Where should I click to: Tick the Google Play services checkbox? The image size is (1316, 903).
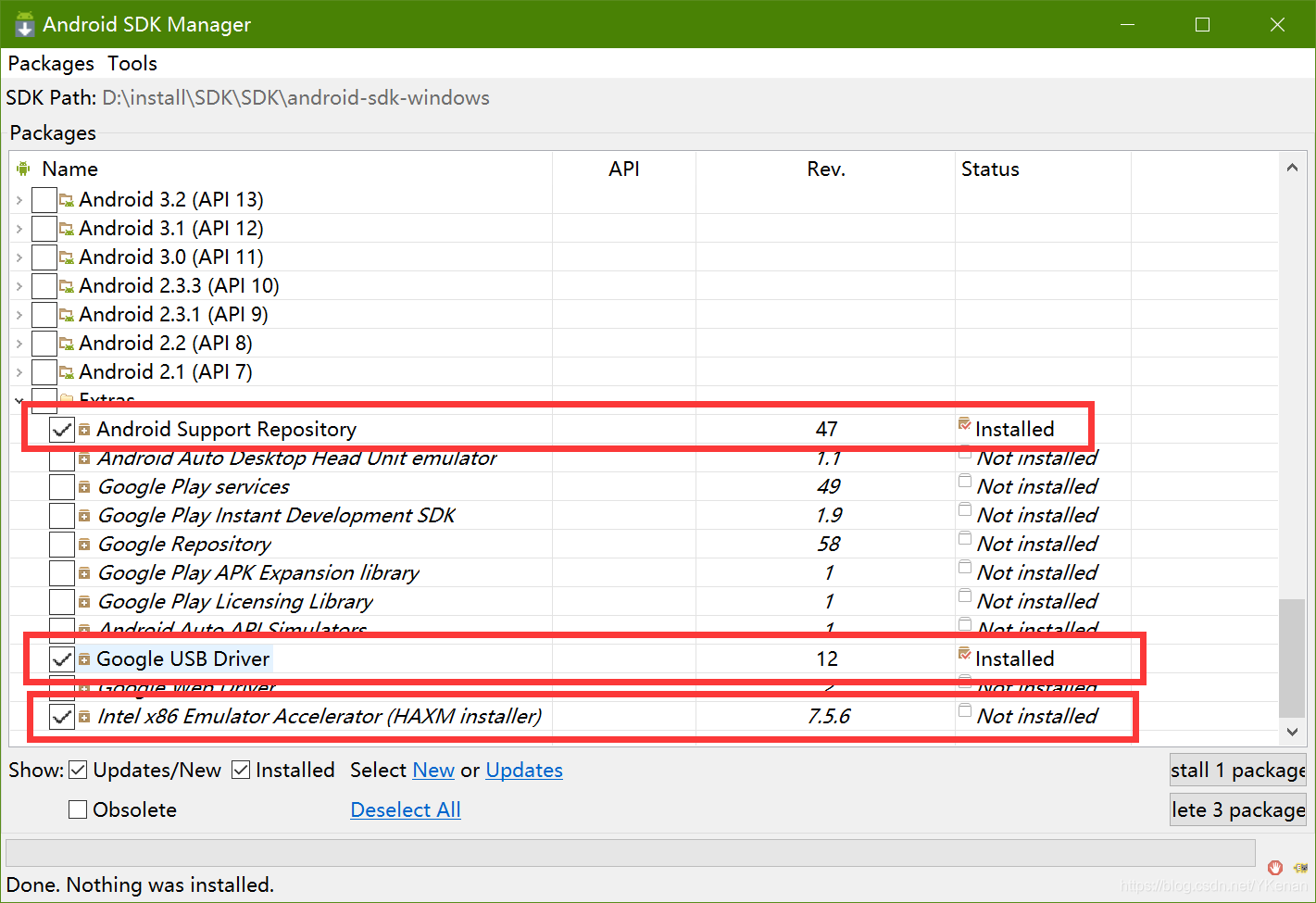pyautogui.click(x=62, y=487)
